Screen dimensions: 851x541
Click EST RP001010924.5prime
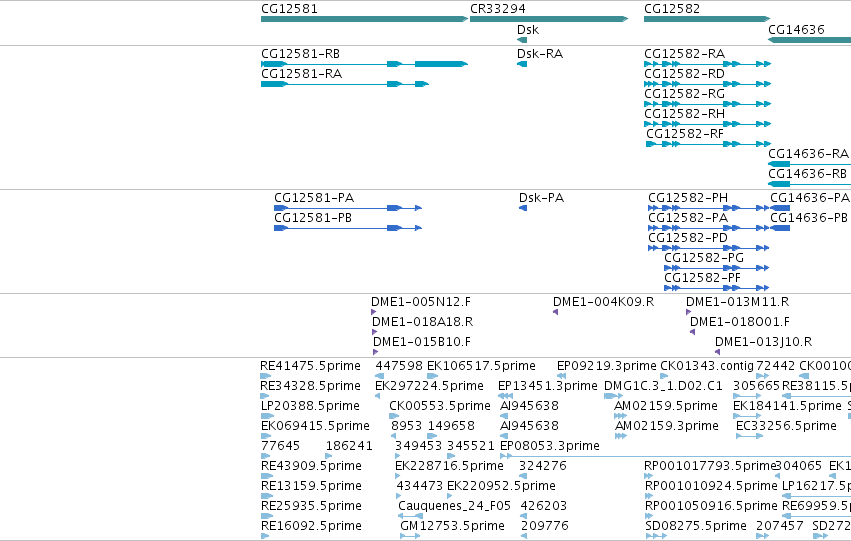[650, 497]
